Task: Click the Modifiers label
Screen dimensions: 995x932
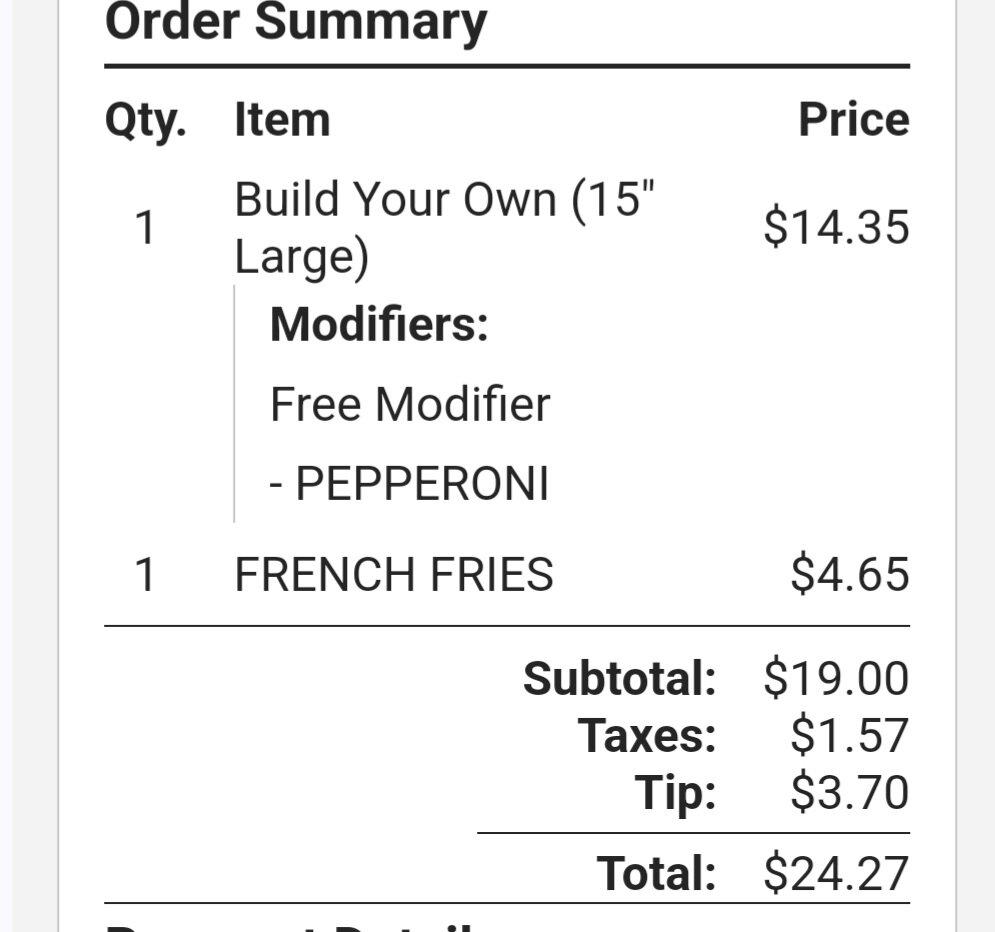Action: [x=379, y=324]
